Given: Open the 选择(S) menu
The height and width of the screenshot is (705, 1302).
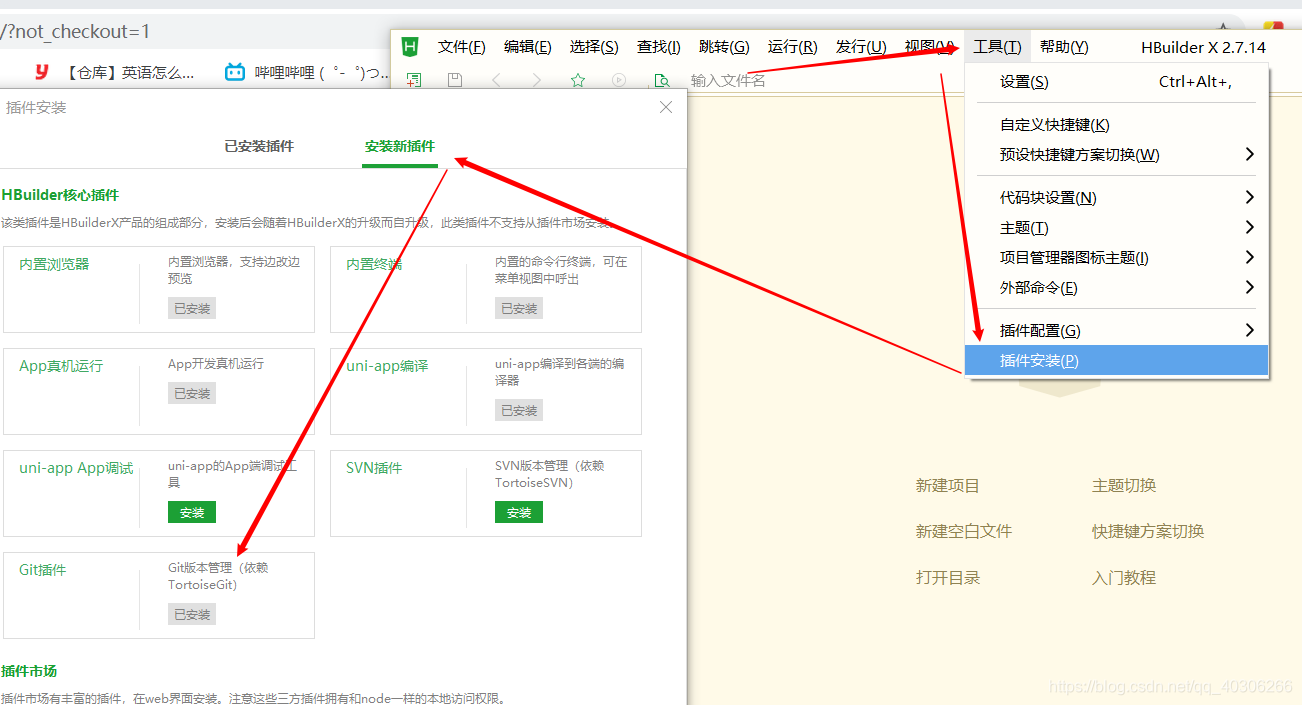Looking at the screenshot, I should point(594,47).
